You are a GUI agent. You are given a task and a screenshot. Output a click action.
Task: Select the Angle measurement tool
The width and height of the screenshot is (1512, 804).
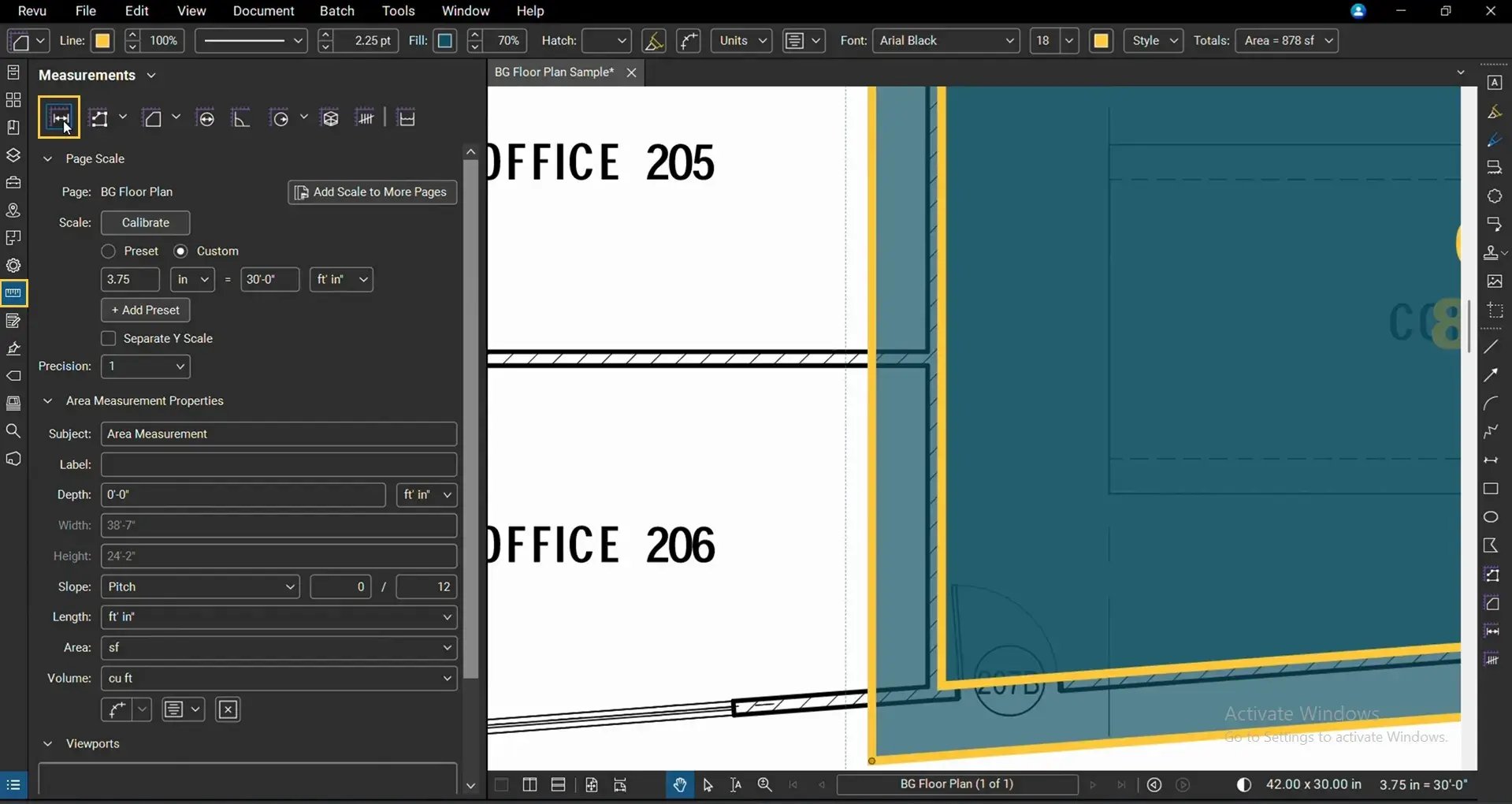pos(241,118)
